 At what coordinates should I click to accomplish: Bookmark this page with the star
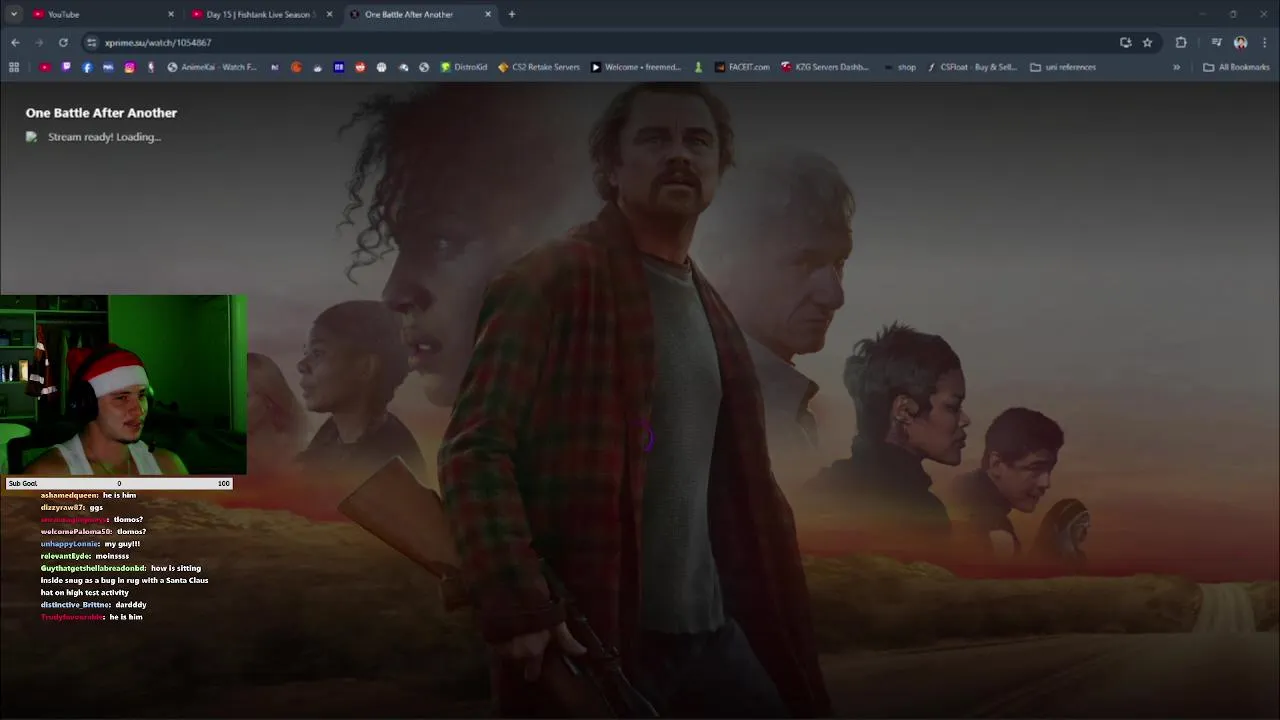[x=1147, y=42]
